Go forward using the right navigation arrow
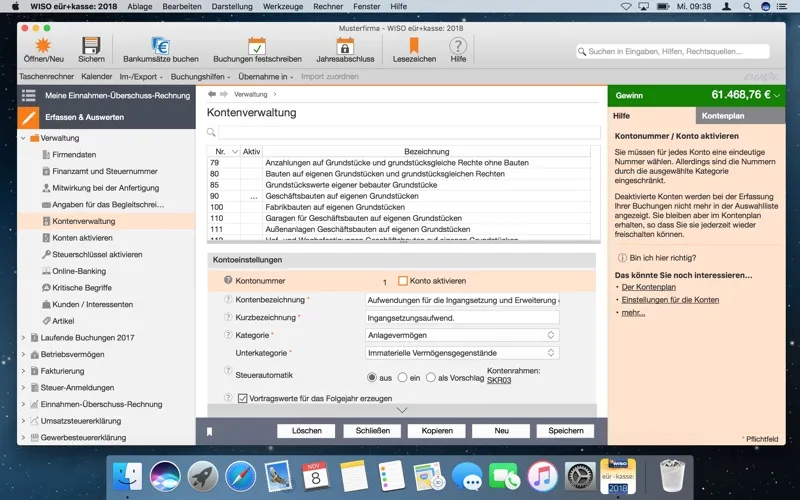 coord(224,94)
